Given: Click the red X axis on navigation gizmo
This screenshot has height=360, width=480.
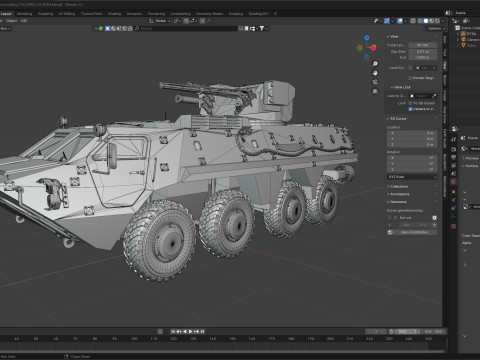Looking at the screenshot, I should pos(373,48).
